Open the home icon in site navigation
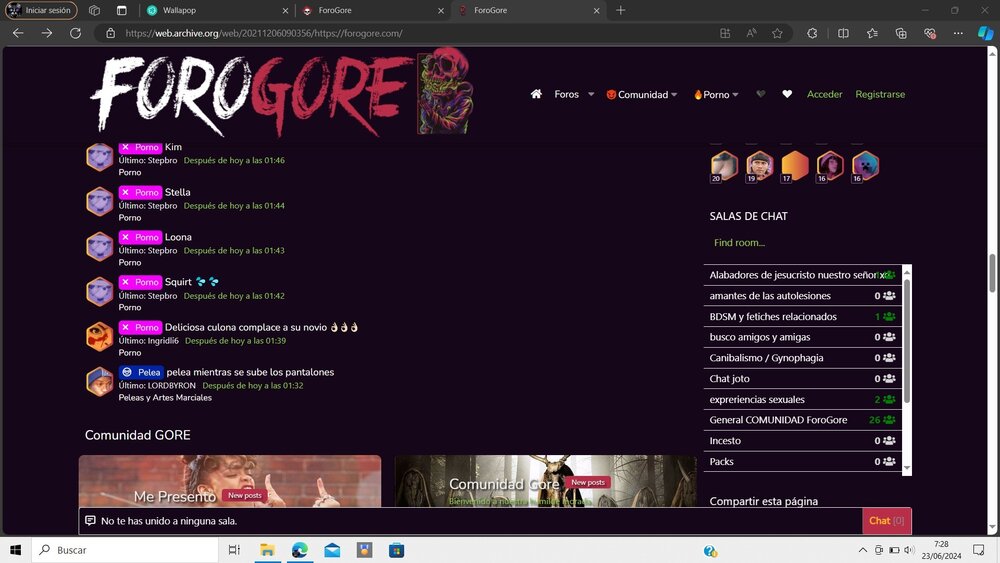 (536, 94)
